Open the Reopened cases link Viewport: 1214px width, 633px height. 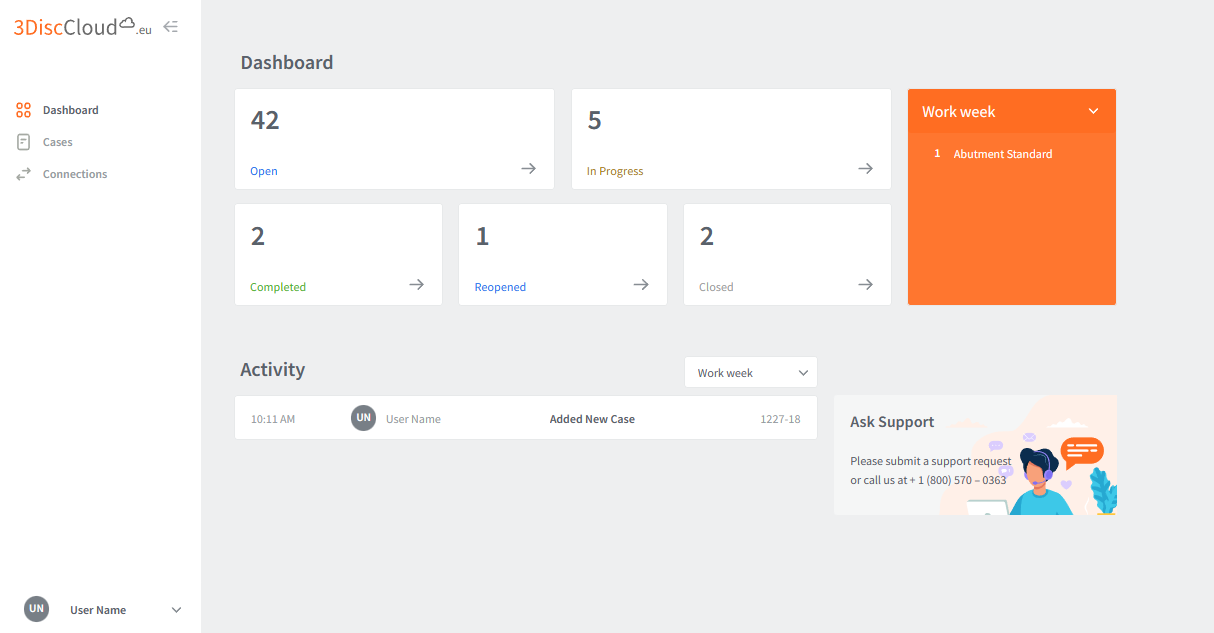click(500, 287)
